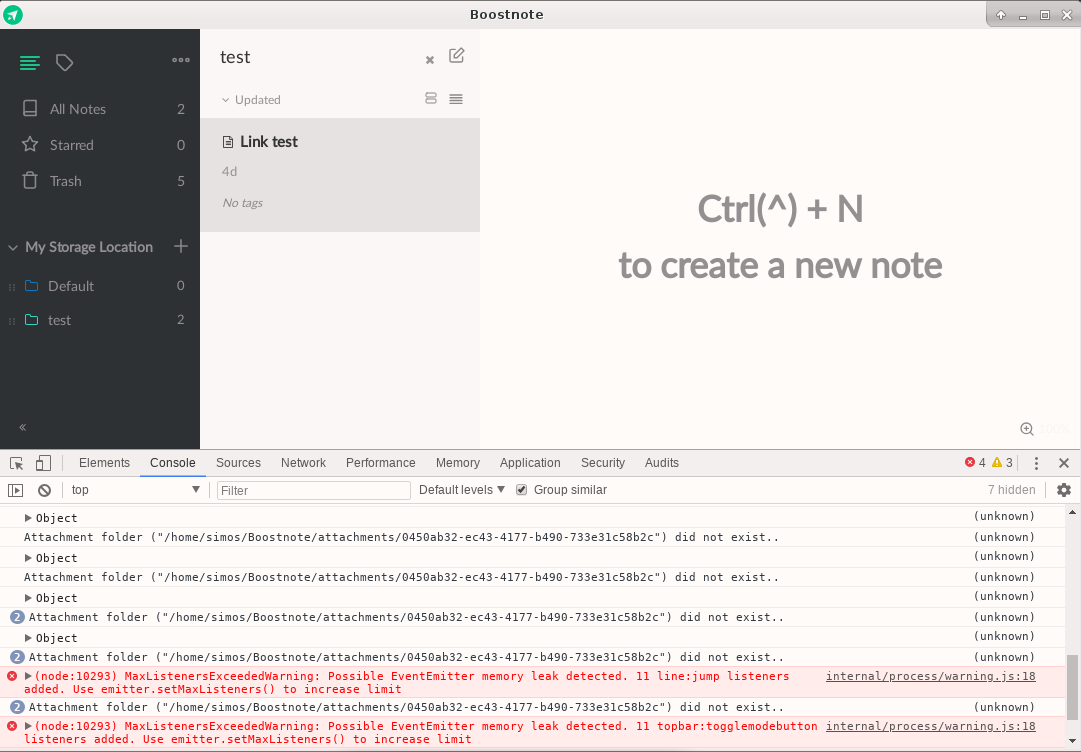The image size is (1081, 752).
Task: Open the tags view icon
Action: pos(64,63)
